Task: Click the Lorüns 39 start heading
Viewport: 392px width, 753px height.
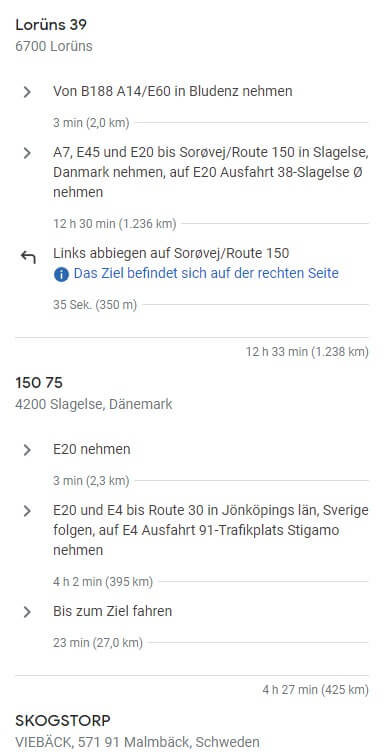Action: [x=51, y=24]
